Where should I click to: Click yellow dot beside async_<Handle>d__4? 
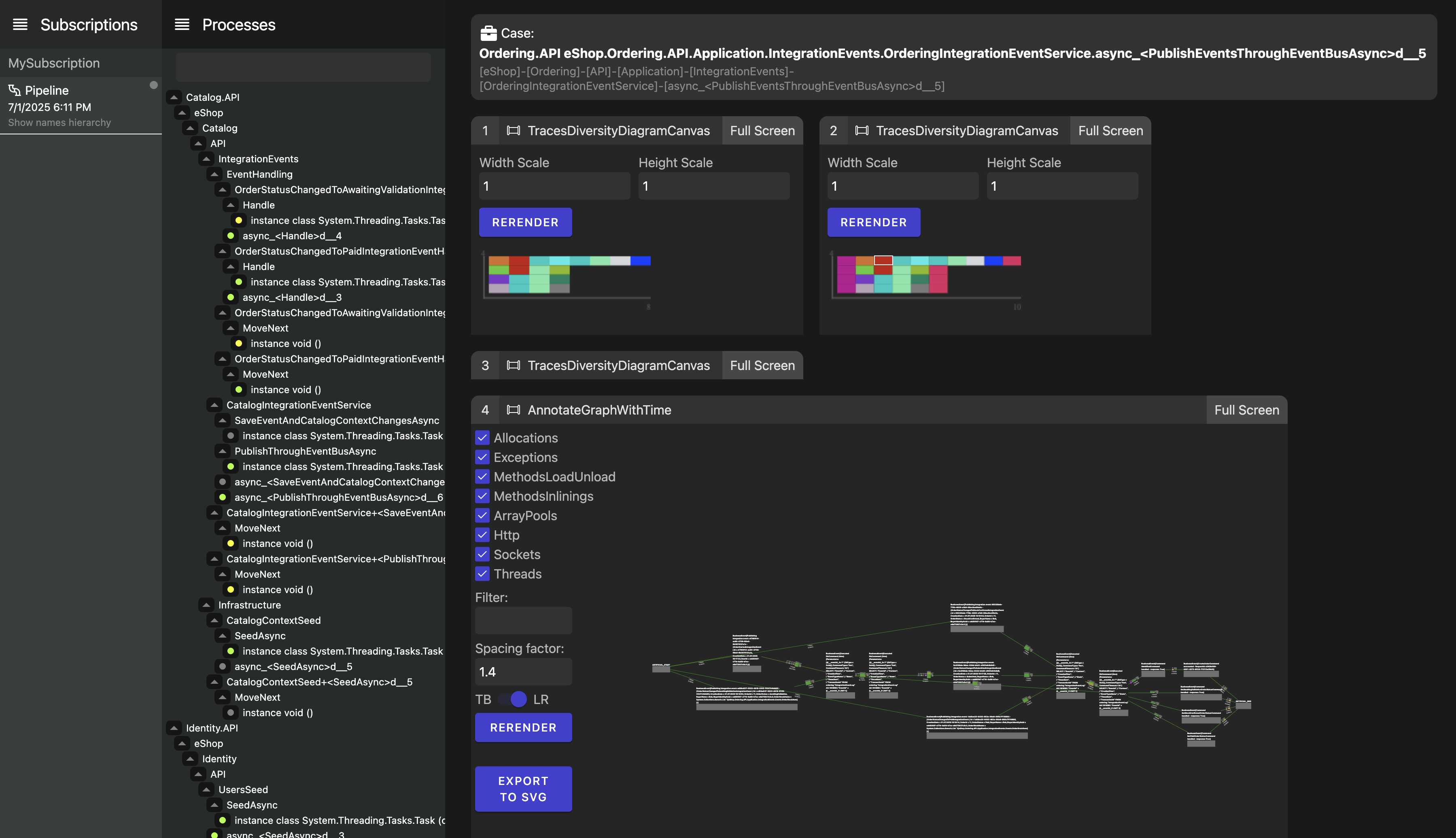[231, 236]
